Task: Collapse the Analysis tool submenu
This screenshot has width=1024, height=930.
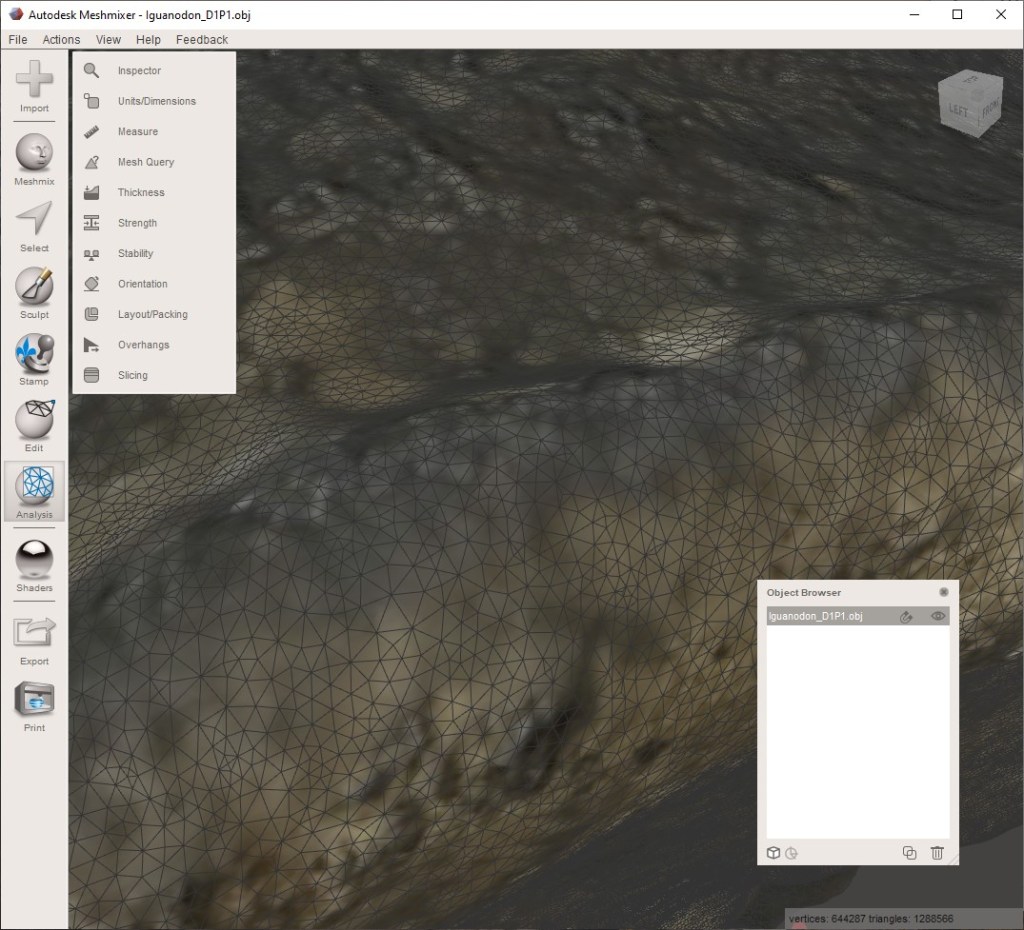Action: click(x=34, y=490)
